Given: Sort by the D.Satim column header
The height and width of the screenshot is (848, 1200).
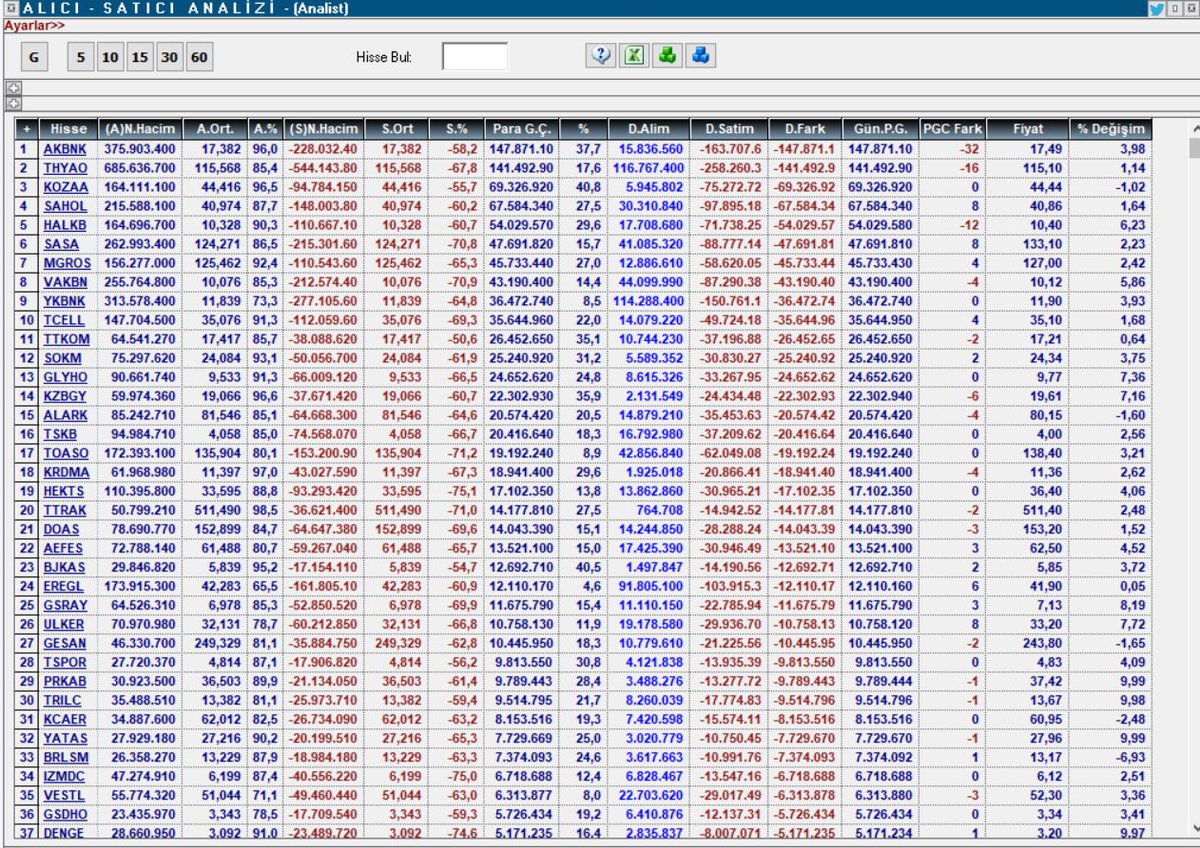Looking at the screenshot, I should [729, 129].
